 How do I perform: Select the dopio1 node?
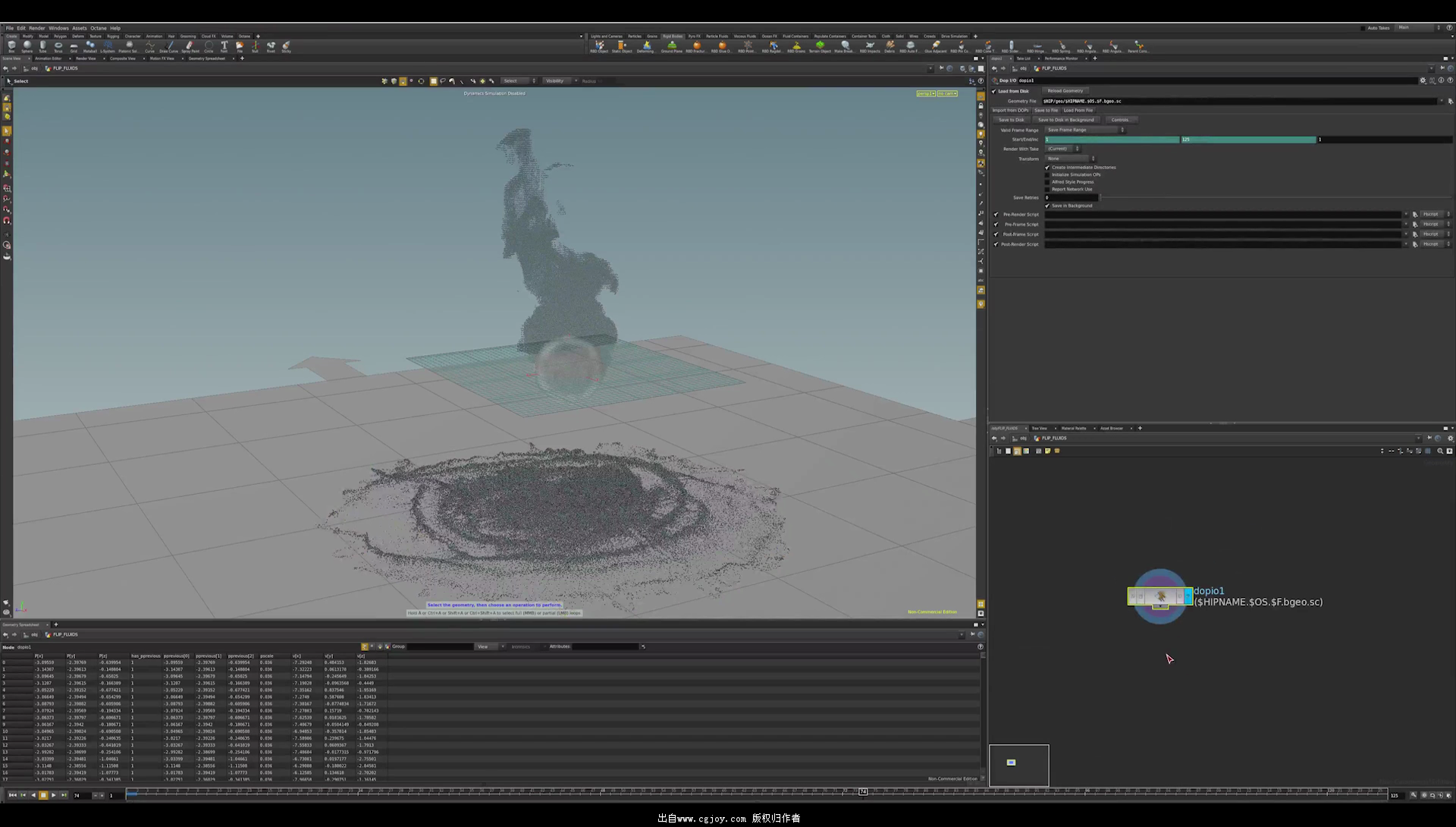point(1160,597)
